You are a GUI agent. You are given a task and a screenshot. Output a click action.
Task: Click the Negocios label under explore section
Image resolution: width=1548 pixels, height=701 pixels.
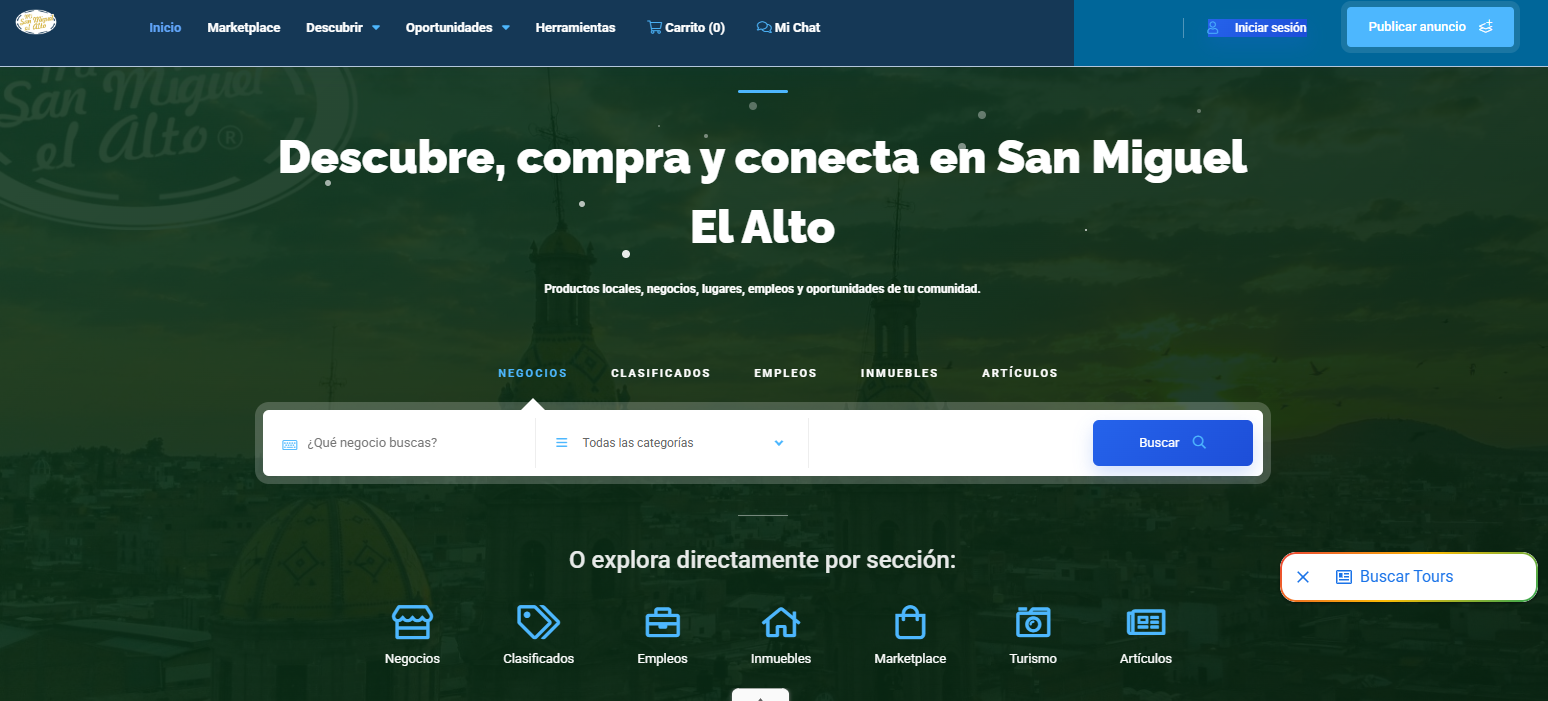(x=412, y=659)
